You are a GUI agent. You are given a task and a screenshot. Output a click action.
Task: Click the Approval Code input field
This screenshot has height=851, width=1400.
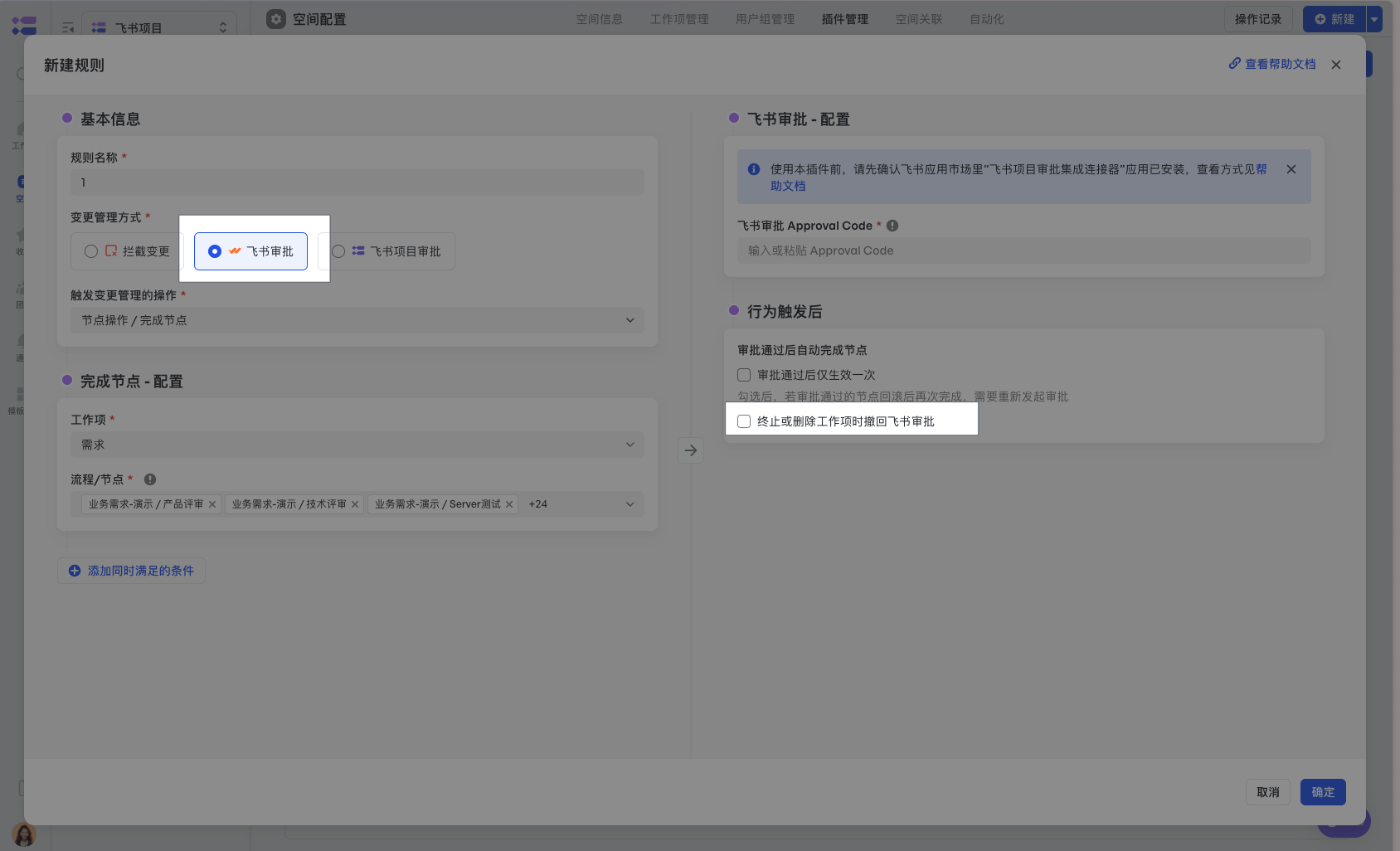coord(1024,250)
